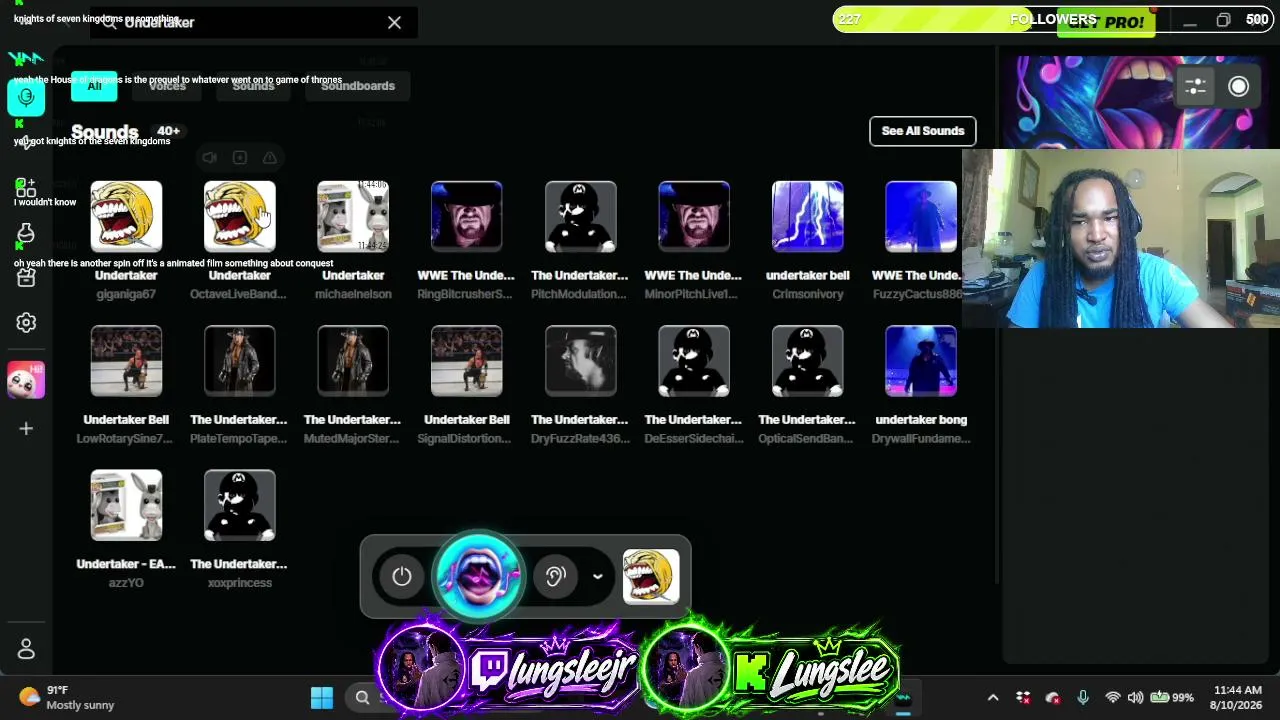Click the laughing face sound in the bottom bar

651,577
